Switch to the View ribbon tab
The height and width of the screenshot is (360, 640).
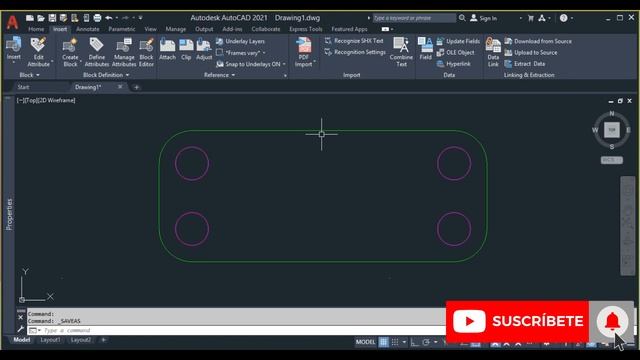150,29
